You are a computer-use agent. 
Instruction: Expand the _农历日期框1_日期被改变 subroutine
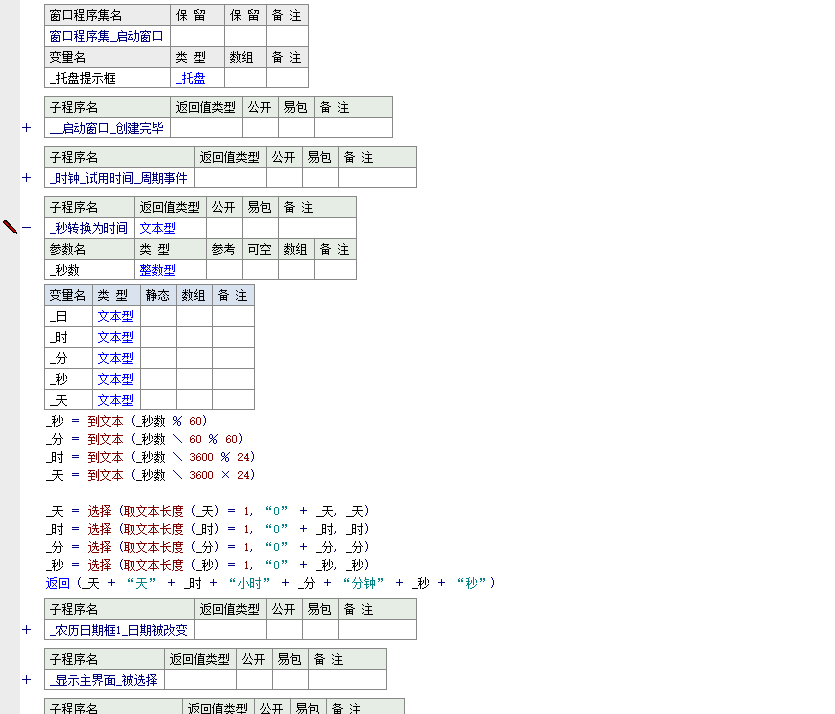(27, 630)
